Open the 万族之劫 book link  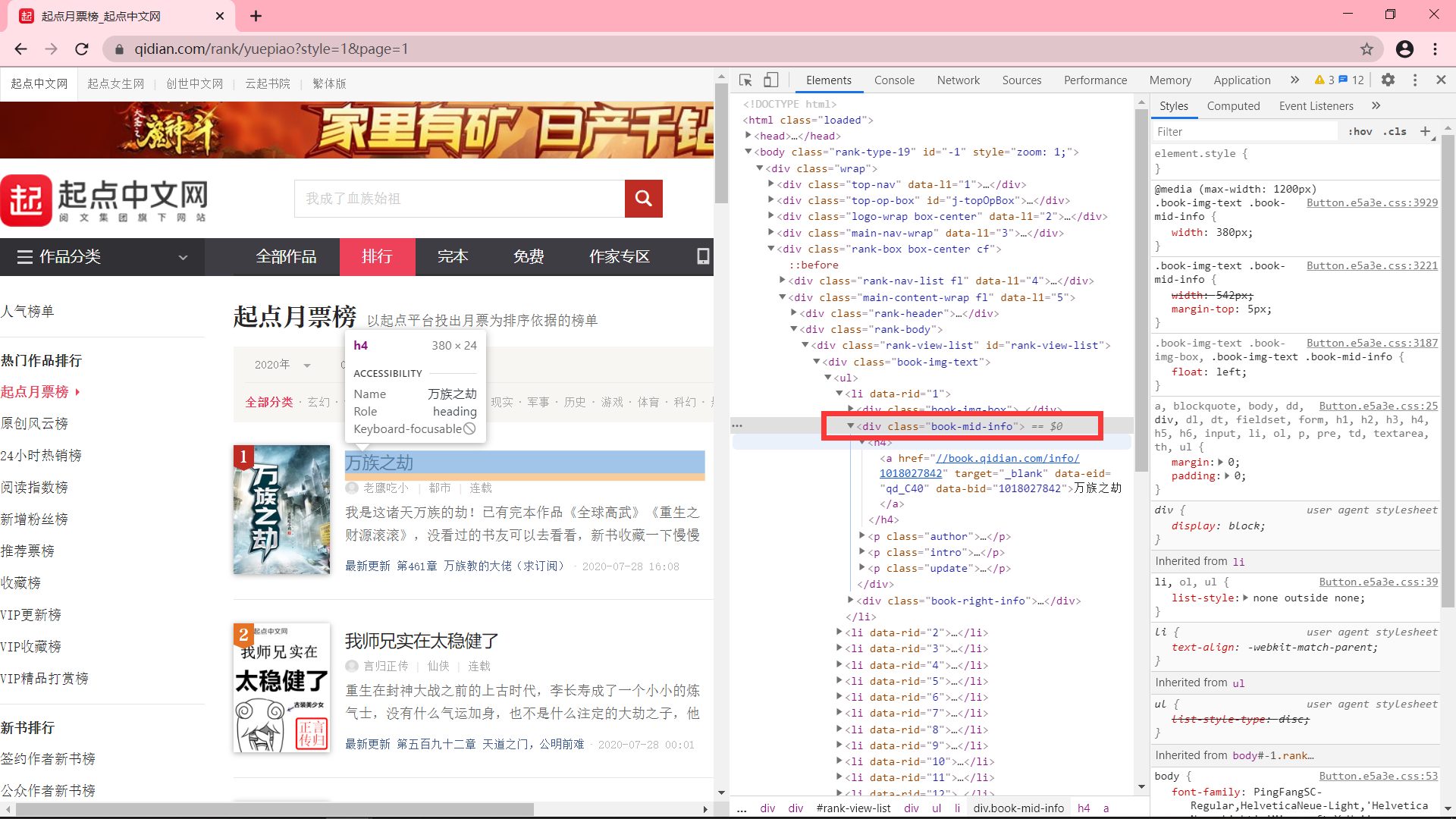pyautogui.click(x=379, y=463)
